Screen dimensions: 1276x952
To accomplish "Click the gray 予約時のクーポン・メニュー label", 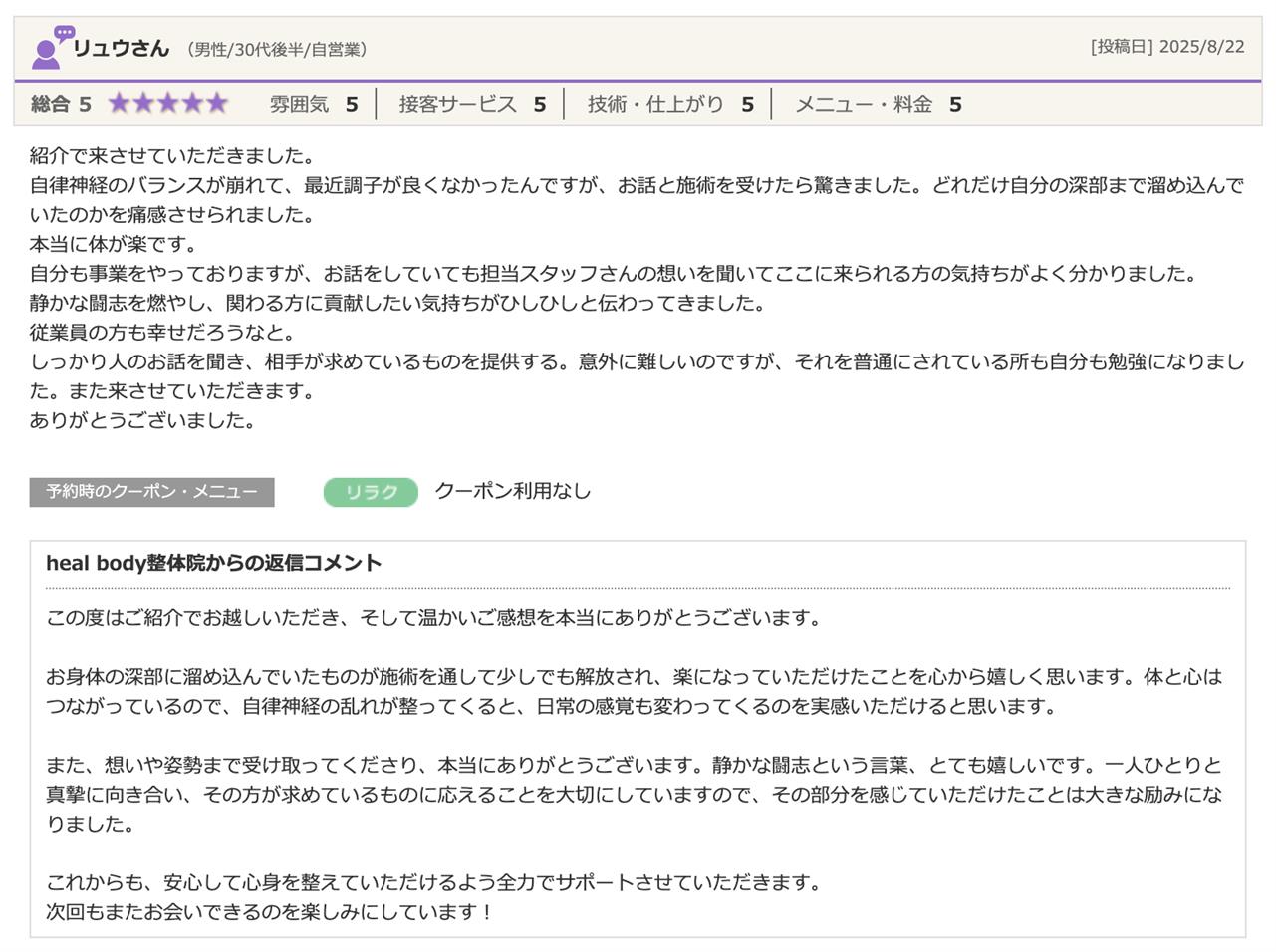I will pos(151,492).
